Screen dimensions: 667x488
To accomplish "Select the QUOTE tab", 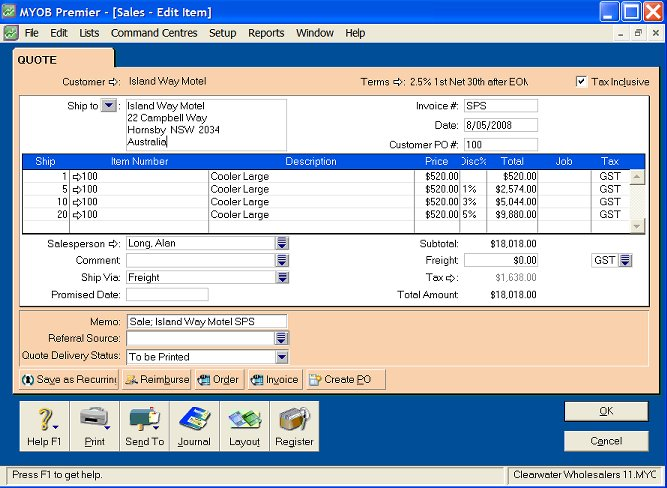I will pos(64,60).
